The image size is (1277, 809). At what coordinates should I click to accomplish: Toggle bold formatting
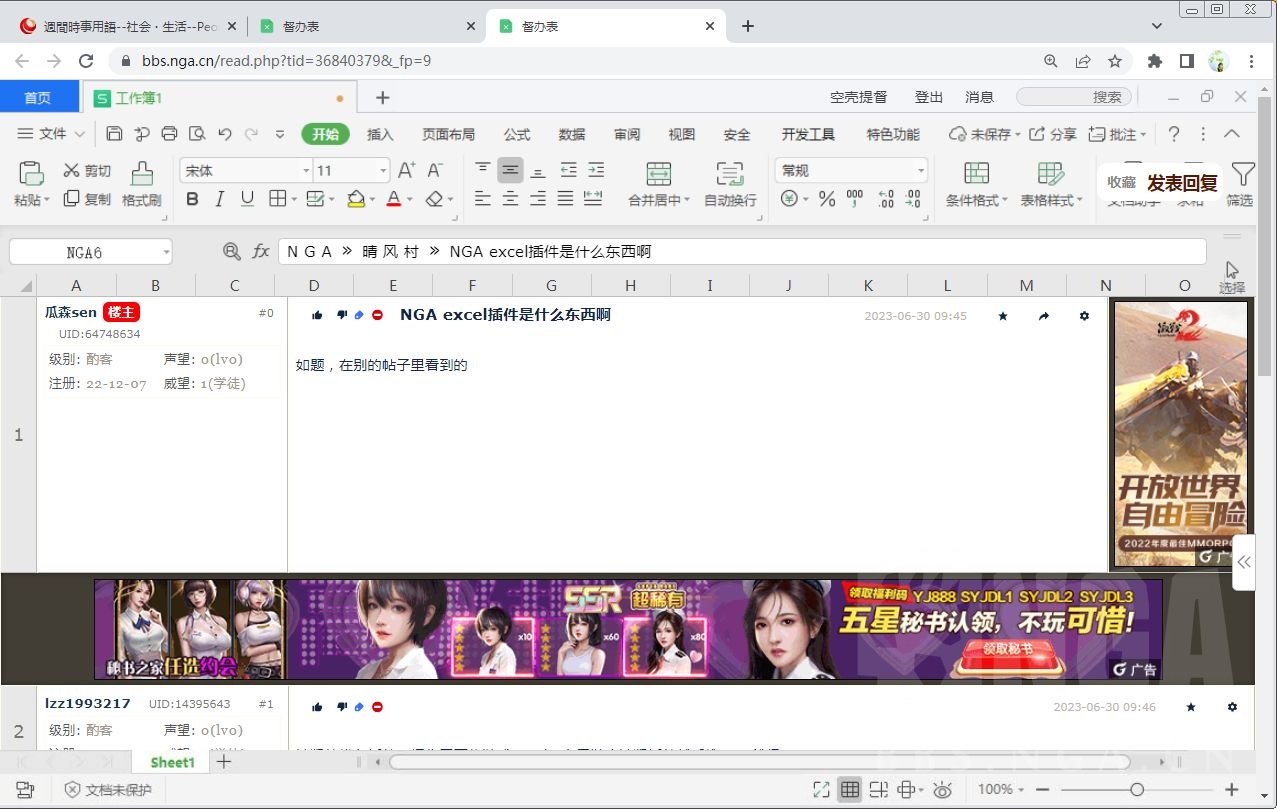190,200
